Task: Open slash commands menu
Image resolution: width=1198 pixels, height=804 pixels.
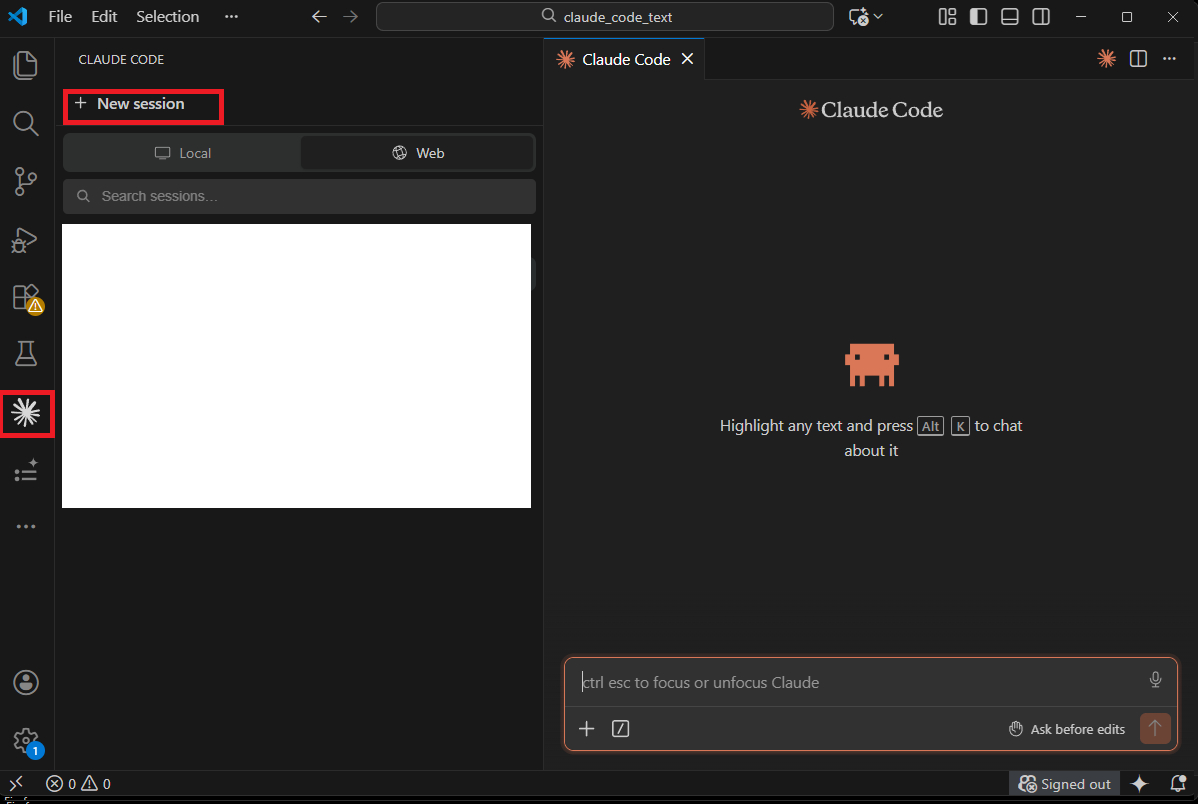Action: (620, 729)
